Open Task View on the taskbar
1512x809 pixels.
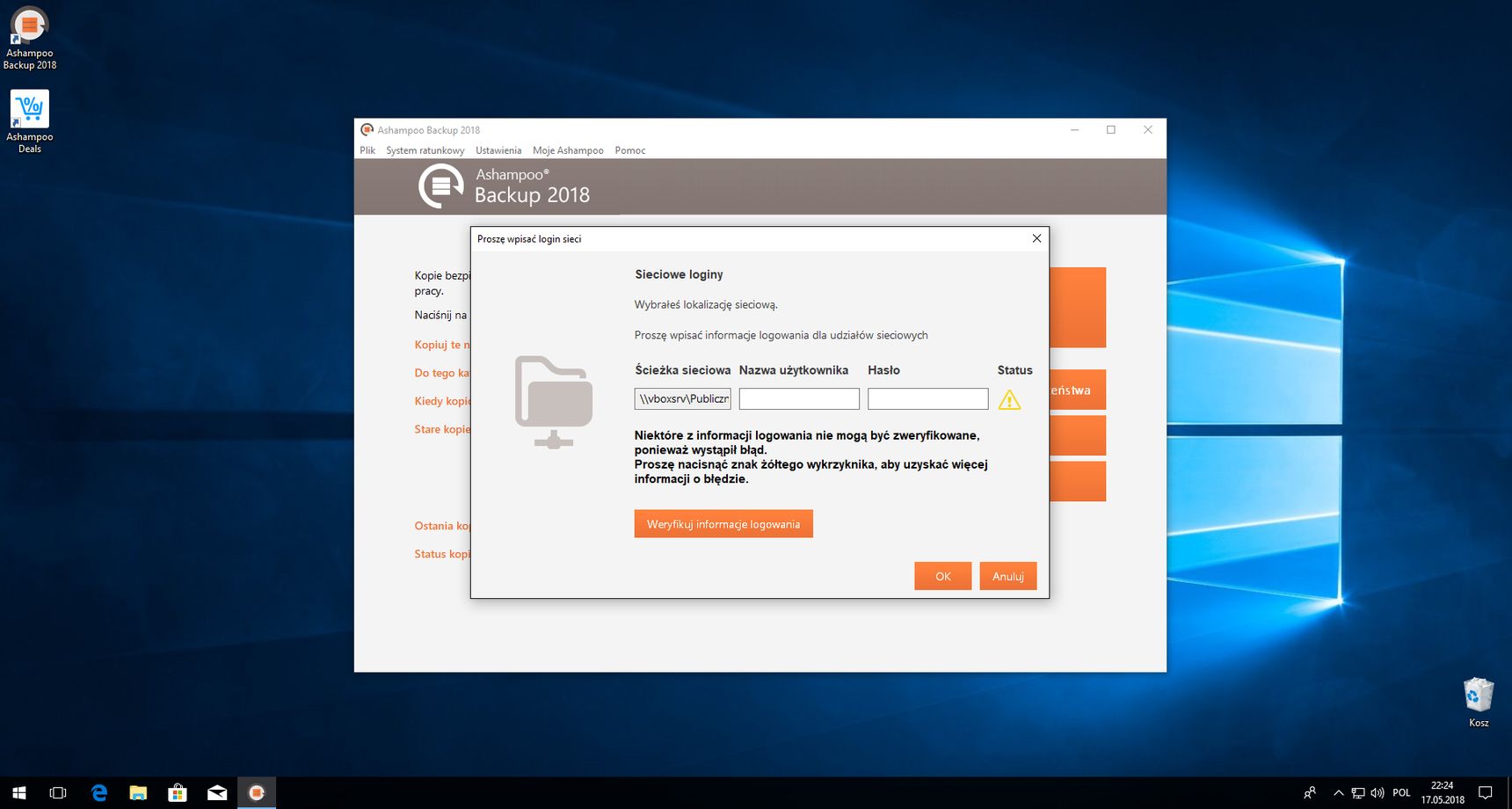click(x=58, y=793)
